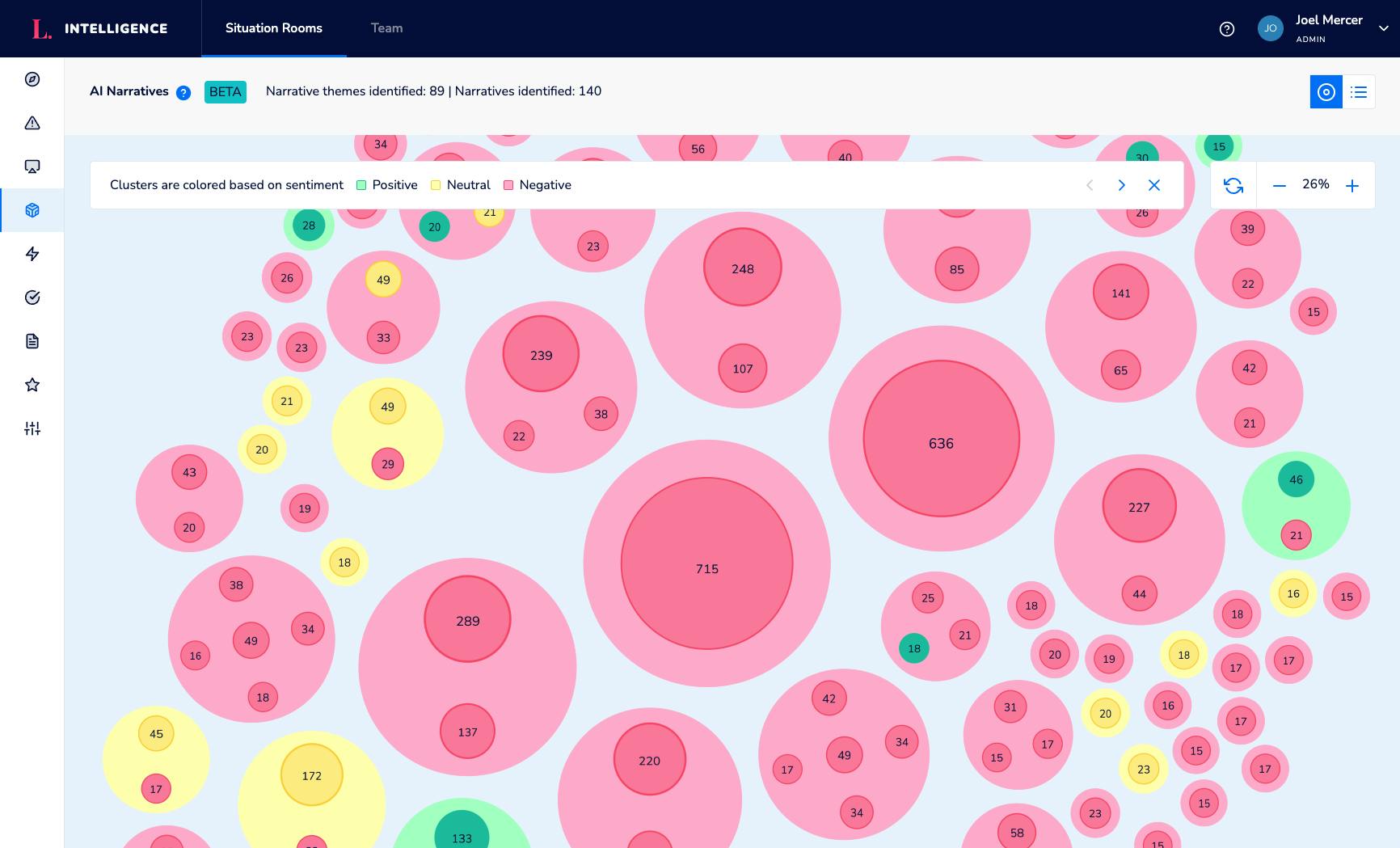The height and width of the screenshot is (848, 1400).
Task: Dismiss the sentiment legend banner
Action: [1154, 185]
